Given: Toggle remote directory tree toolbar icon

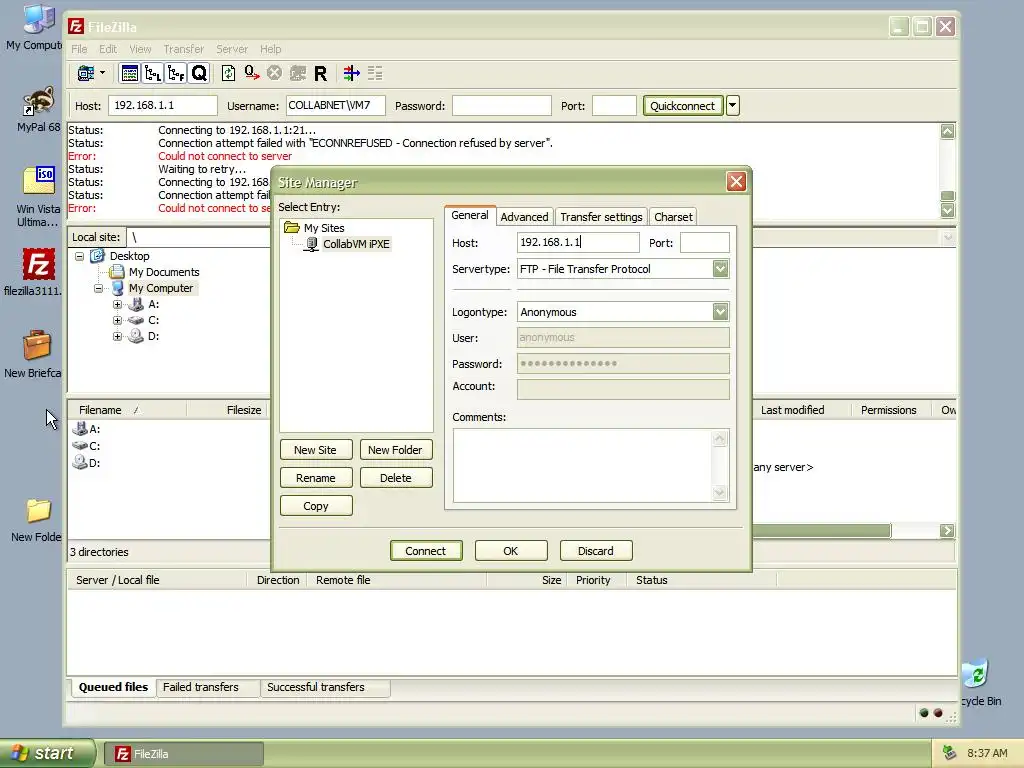Looking at the screenshot, I should [x=176, y=73].
